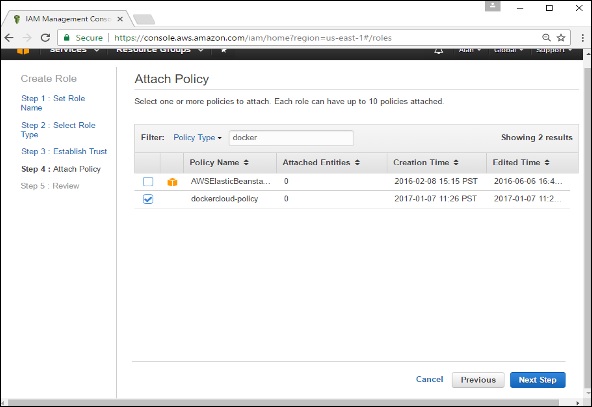
Task: Click the Edited Time column header
Action: [532, 163]
